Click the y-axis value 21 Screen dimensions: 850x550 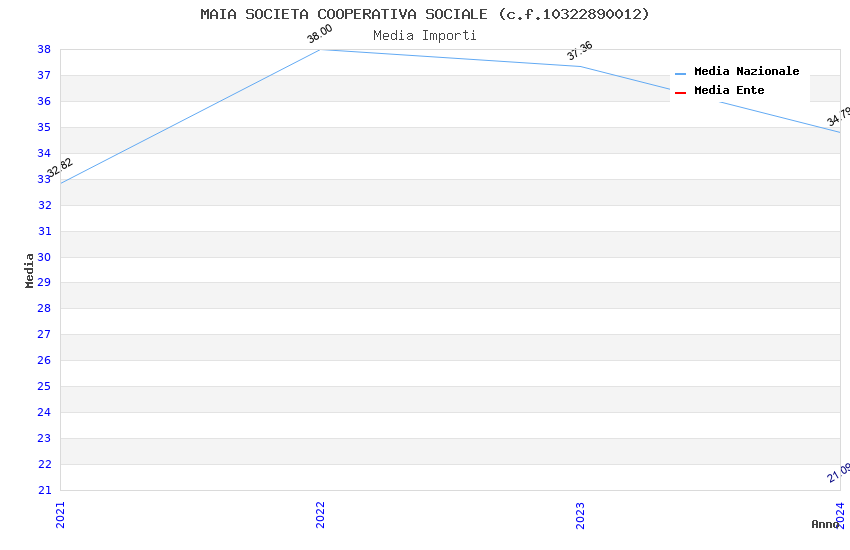click(44, 490)
